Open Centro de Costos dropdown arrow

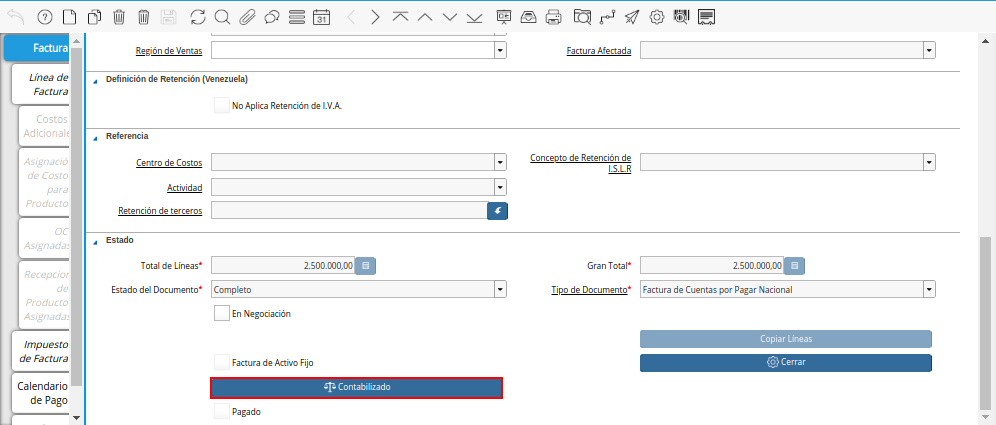pos(501,163)
